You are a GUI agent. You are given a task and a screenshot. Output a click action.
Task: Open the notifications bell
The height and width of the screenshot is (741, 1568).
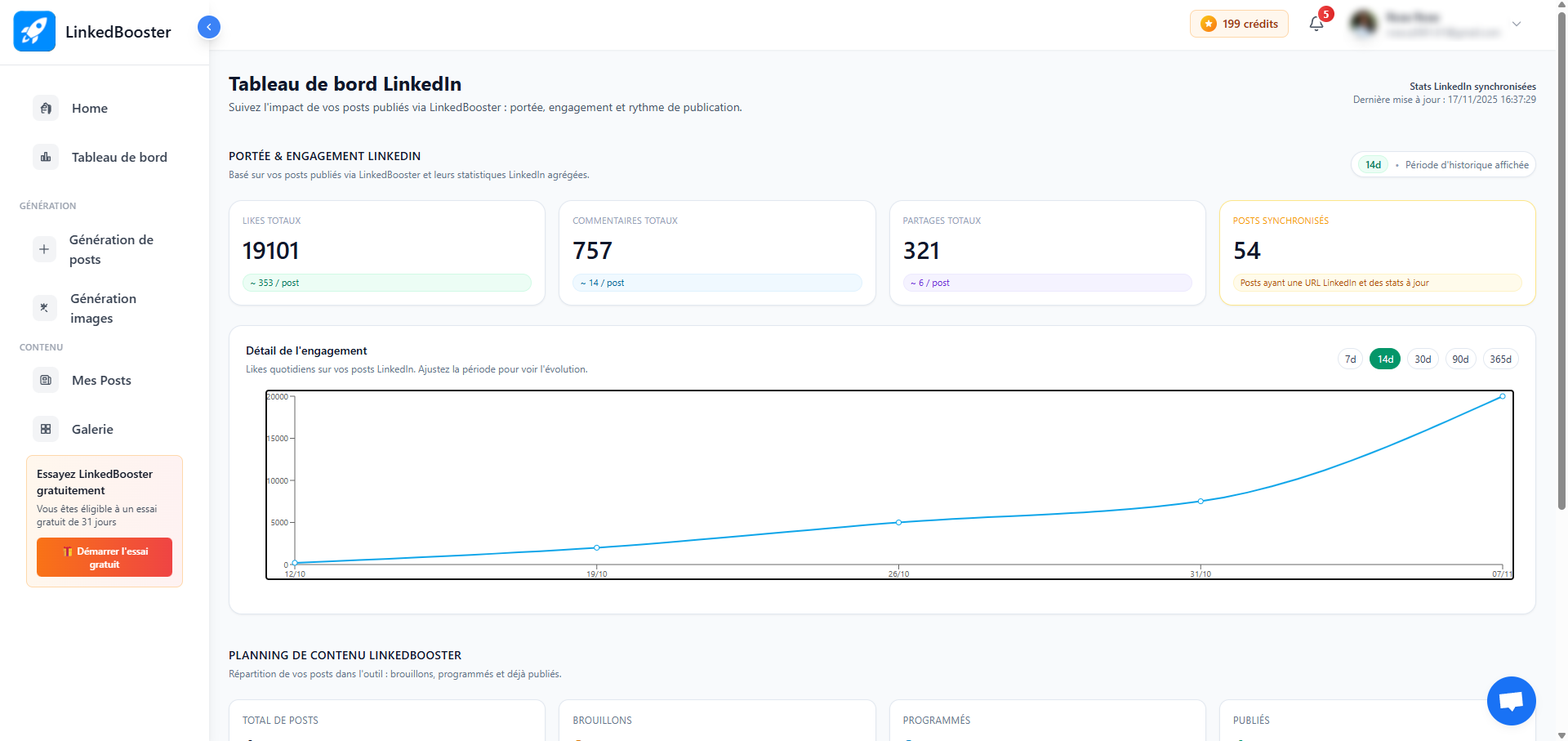point(1316,24)
